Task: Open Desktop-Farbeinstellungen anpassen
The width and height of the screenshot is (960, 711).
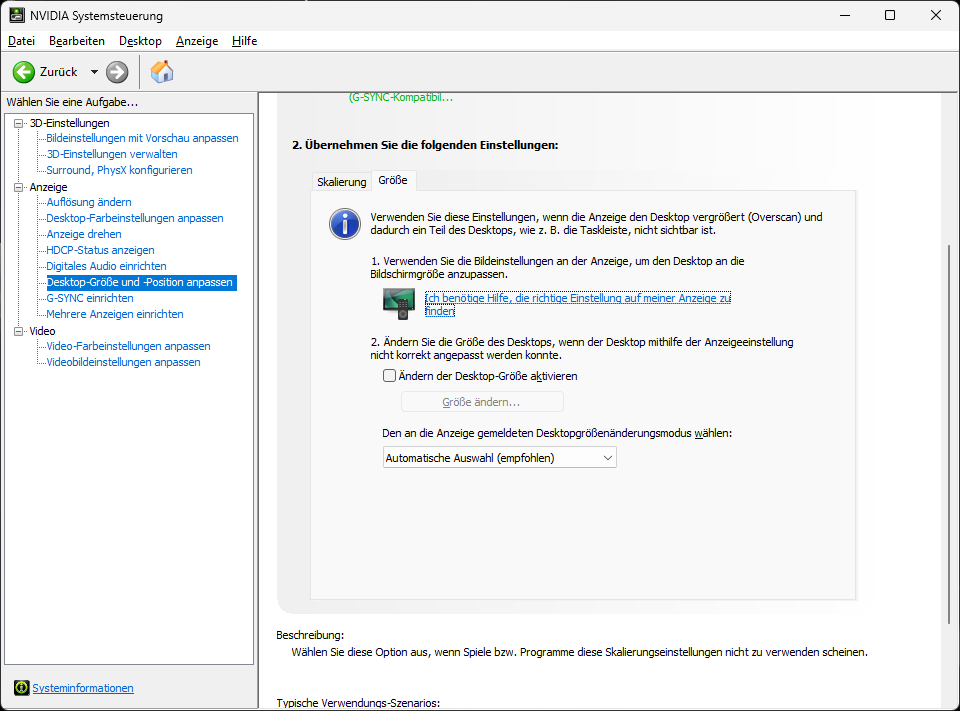Action: tap(135, 218)
